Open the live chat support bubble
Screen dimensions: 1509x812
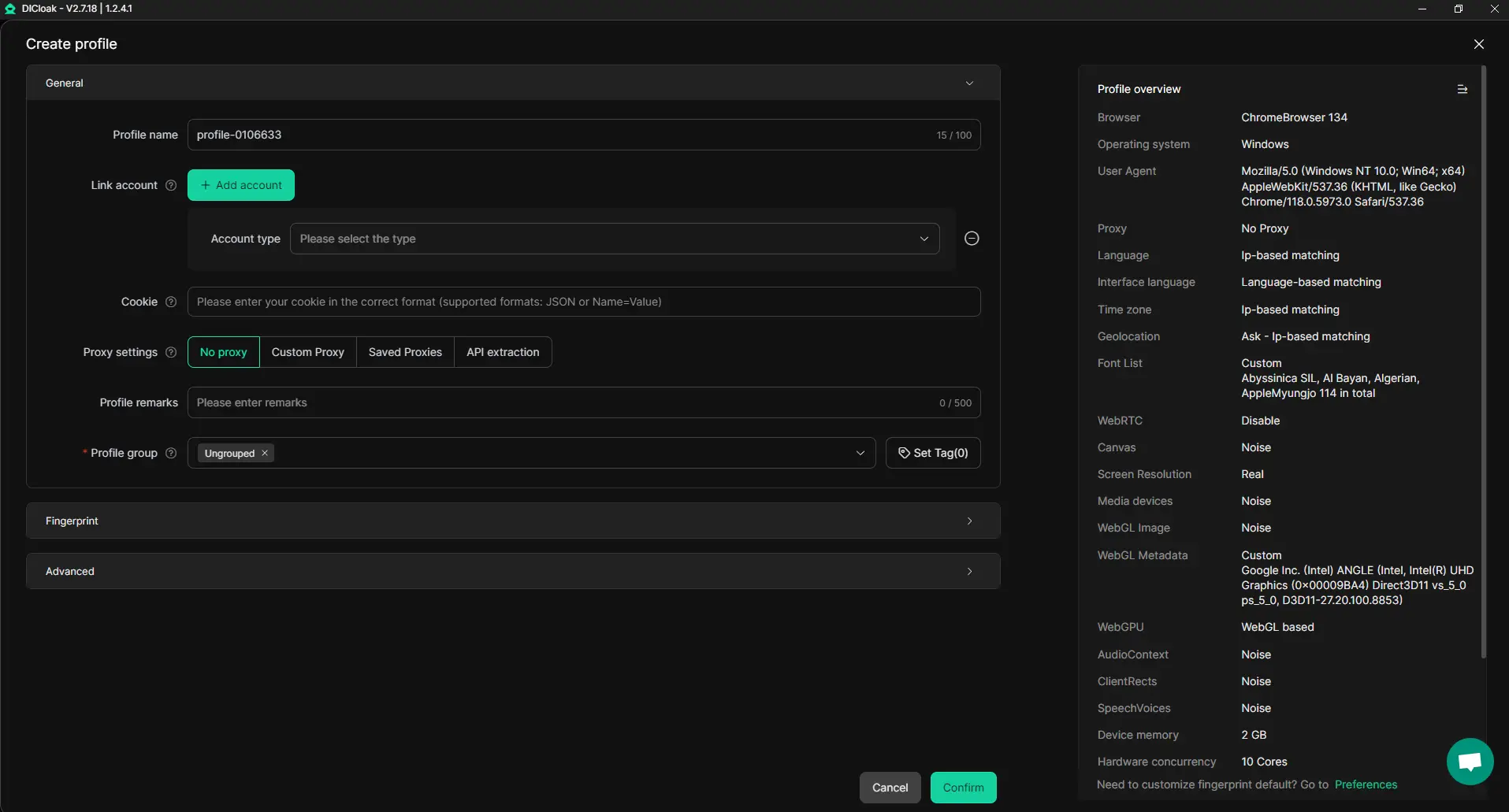pyautogui.click(x=1470, y=762)
